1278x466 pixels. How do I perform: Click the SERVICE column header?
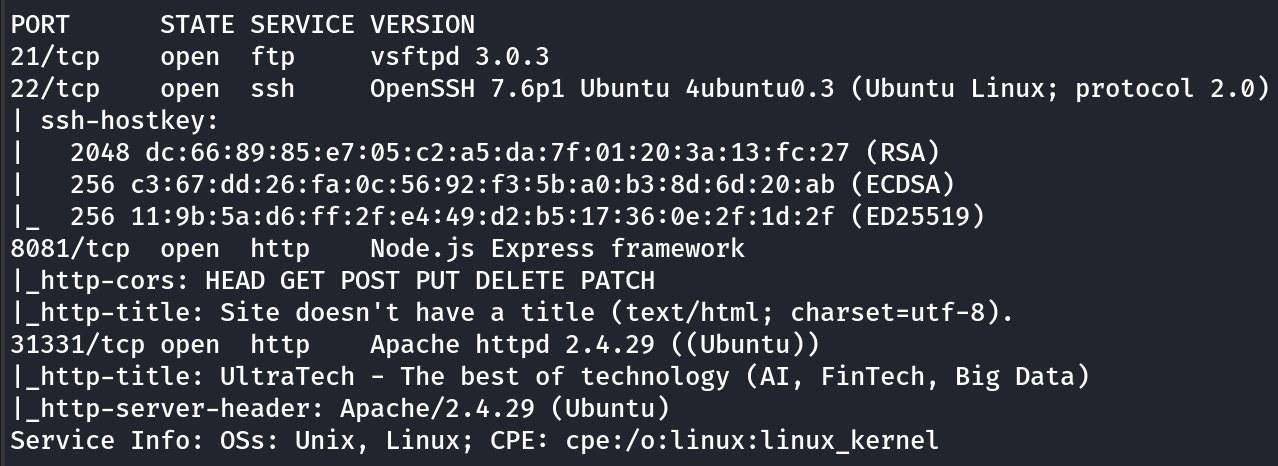point(302,24)
